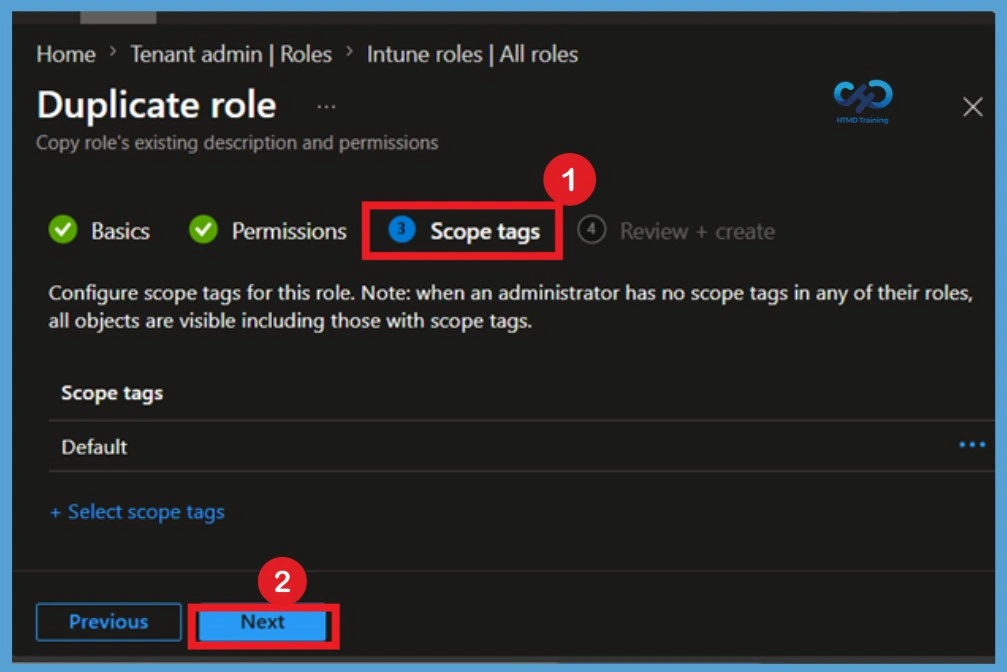1007x672 pixels.
Task: Click the step 3 circle icon
Action: point(402,229)
